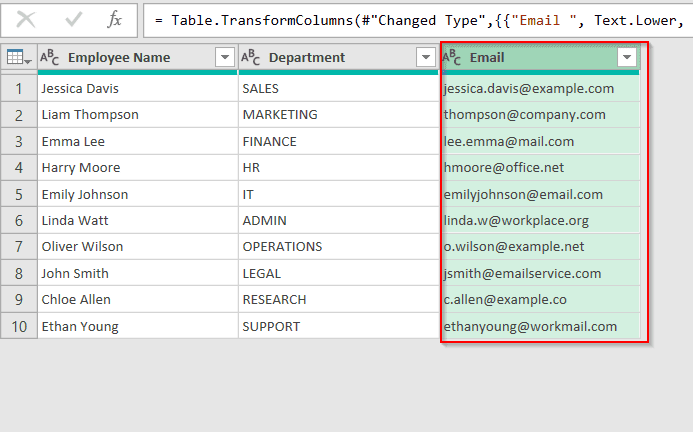
Task: Click hmoore@office.net email cell
Action: coord(540,168)
